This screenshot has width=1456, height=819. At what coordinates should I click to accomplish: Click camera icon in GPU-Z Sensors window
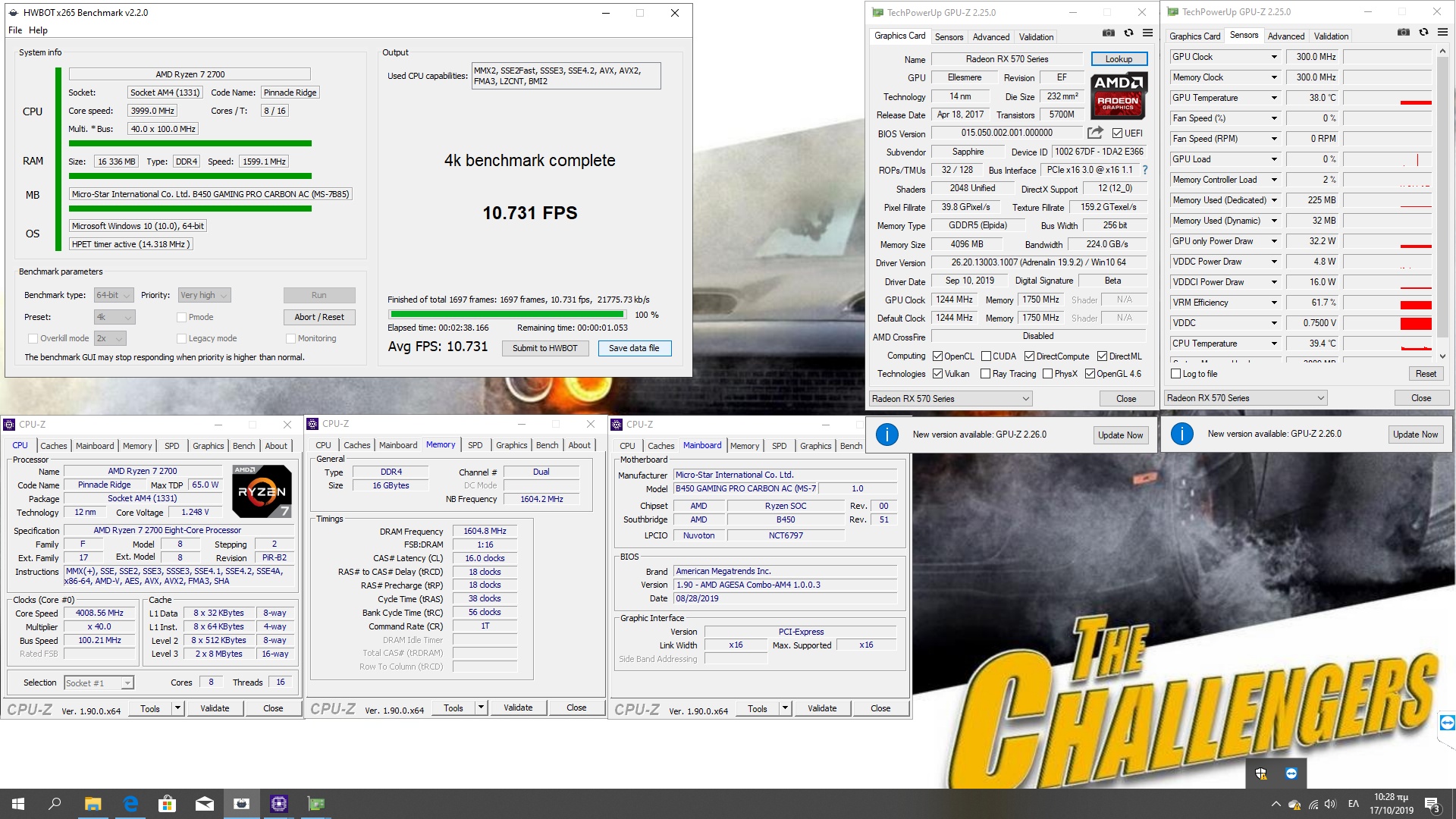1404,33
